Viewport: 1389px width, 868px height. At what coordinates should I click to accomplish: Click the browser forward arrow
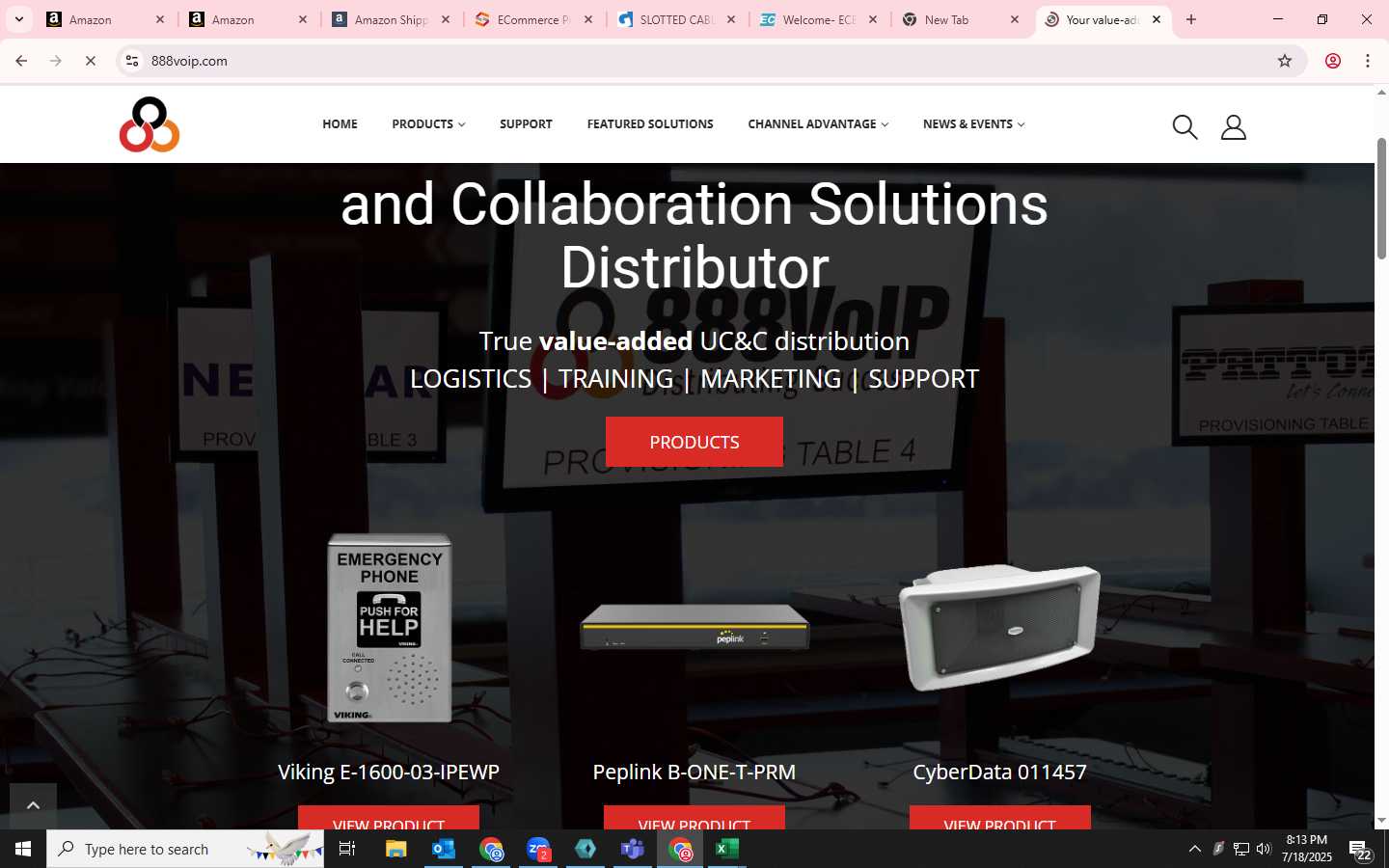(56, 61)
